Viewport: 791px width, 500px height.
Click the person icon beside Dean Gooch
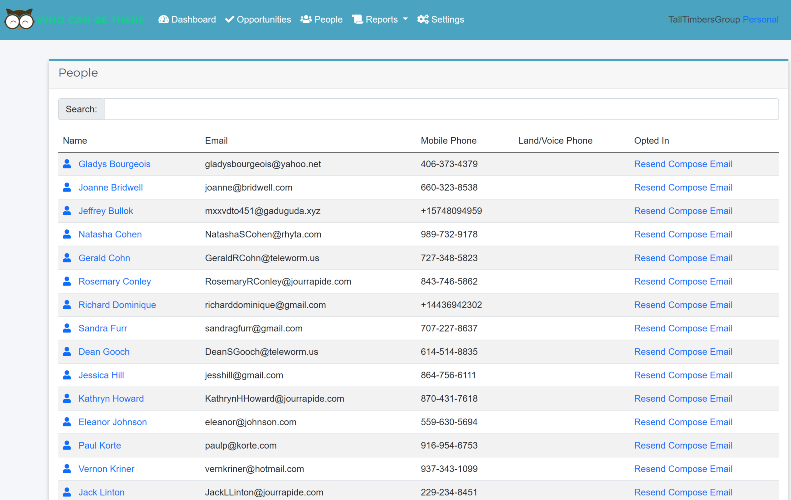tap(67, 352)
